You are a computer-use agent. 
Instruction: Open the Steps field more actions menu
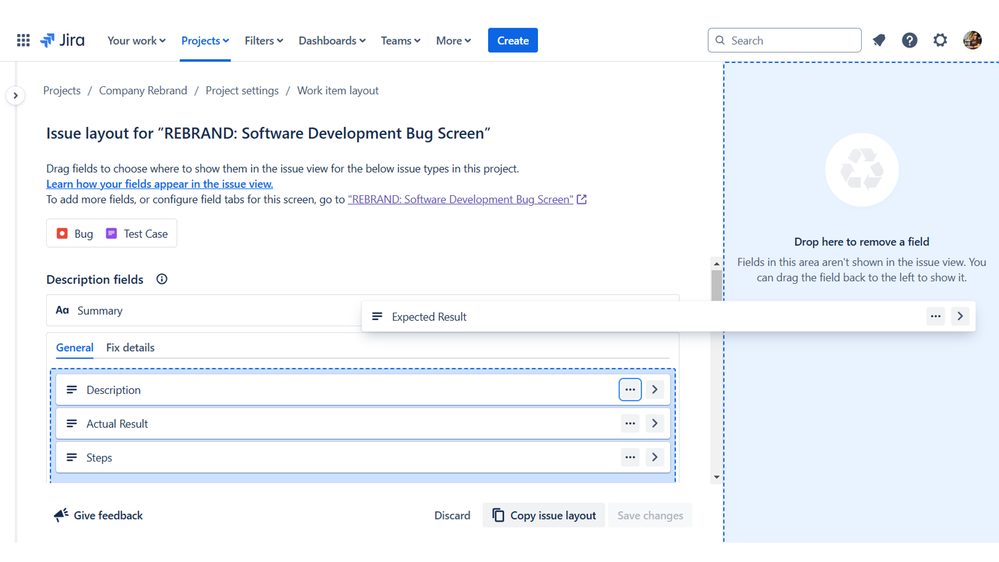630,458
